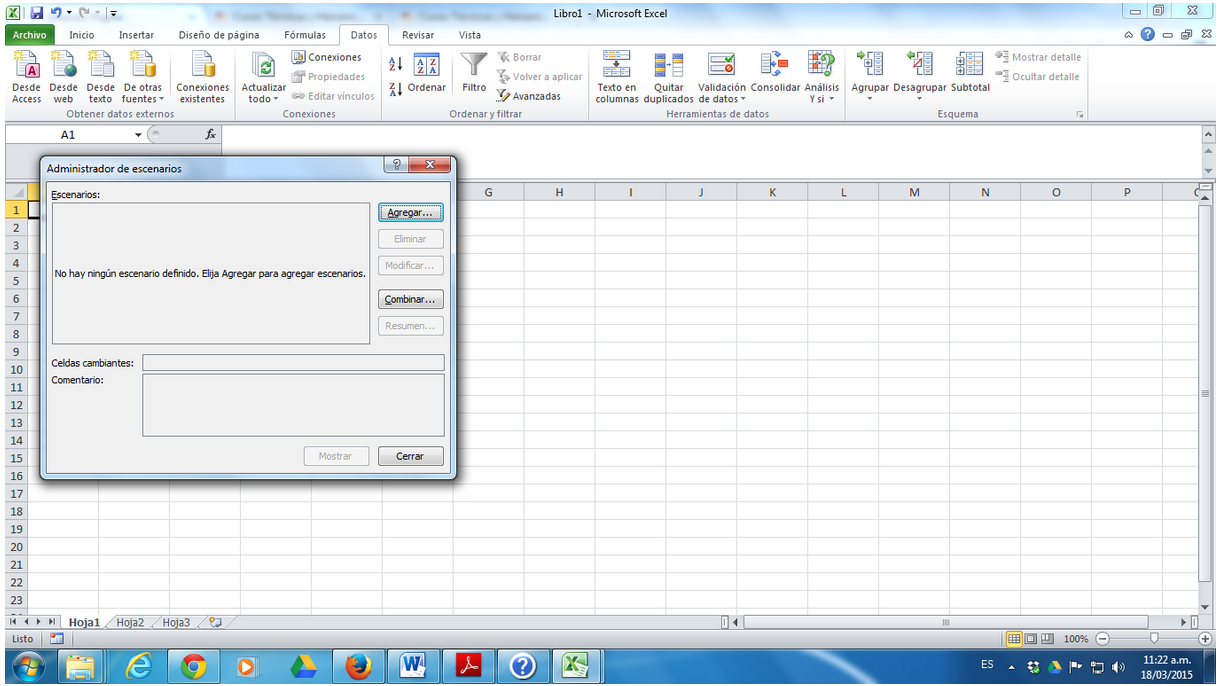Launch Firefox from the taskbar
The image size is (1218, 686).
(x=358, y=666)
